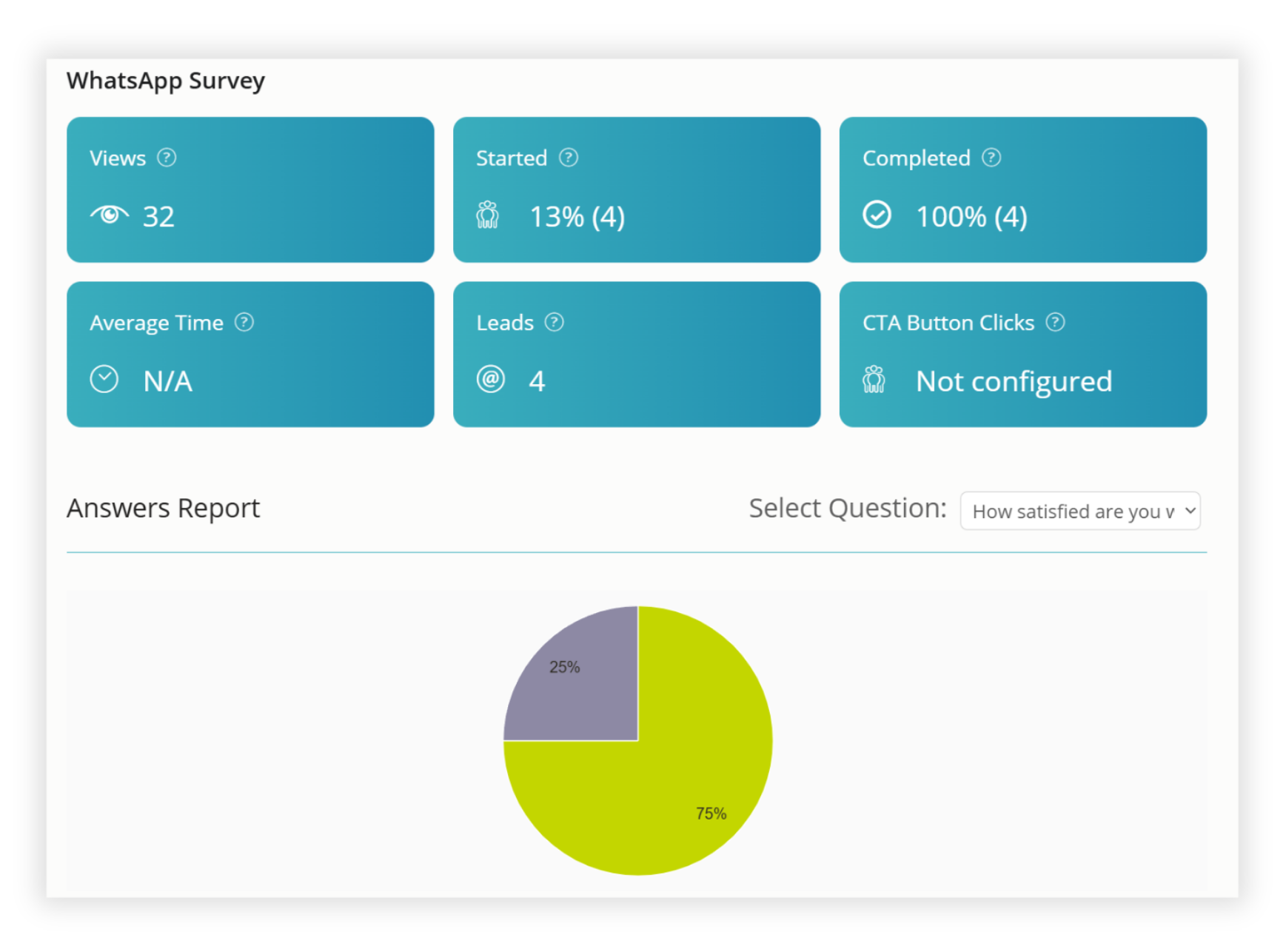The width and height of the screenshot is (1283, 952).
Task: Click the group icon beside Not configured
Action: click(874, 379)
